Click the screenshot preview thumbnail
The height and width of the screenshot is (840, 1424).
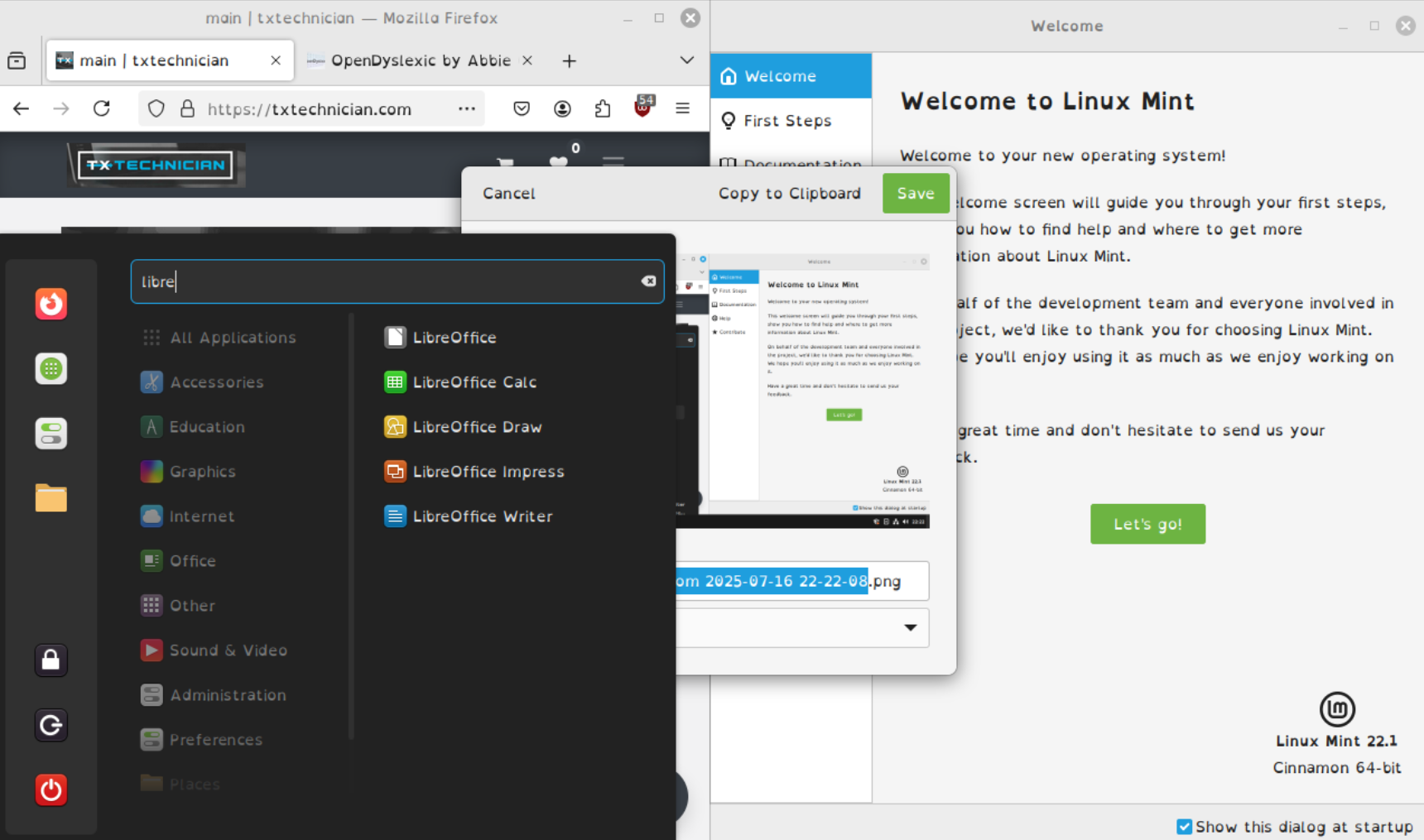(802, 390)
